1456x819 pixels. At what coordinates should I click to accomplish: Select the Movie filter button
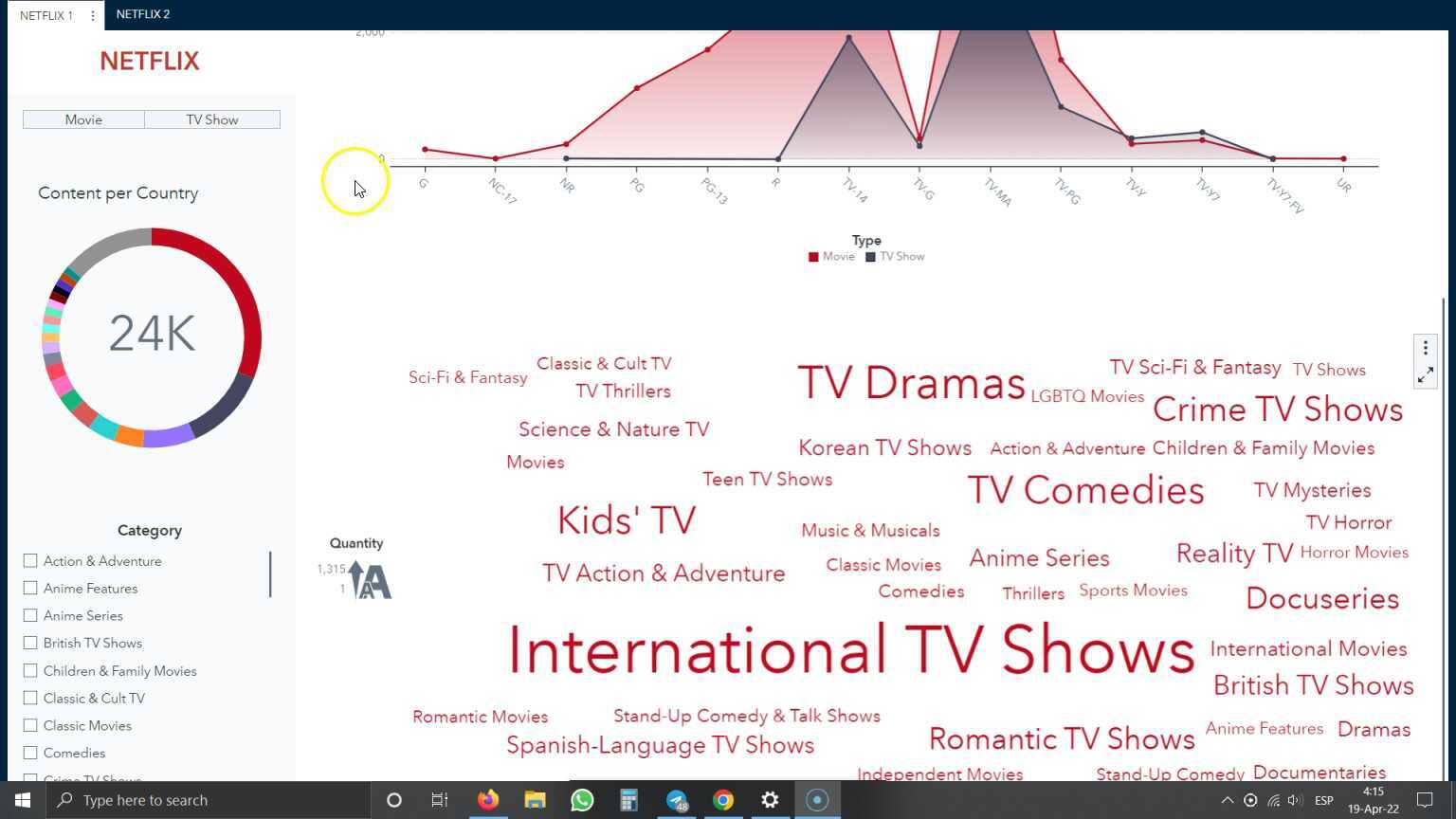point(83,118)
